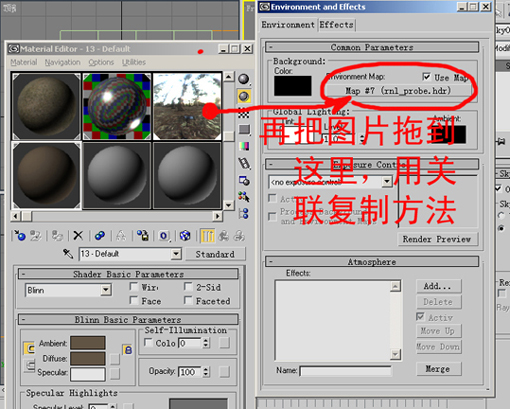Image resolution: width=510 pixels, height=409 pixels.
Task: Click Reset Map/Mtl X icon
Action: [x=78, y=236]
